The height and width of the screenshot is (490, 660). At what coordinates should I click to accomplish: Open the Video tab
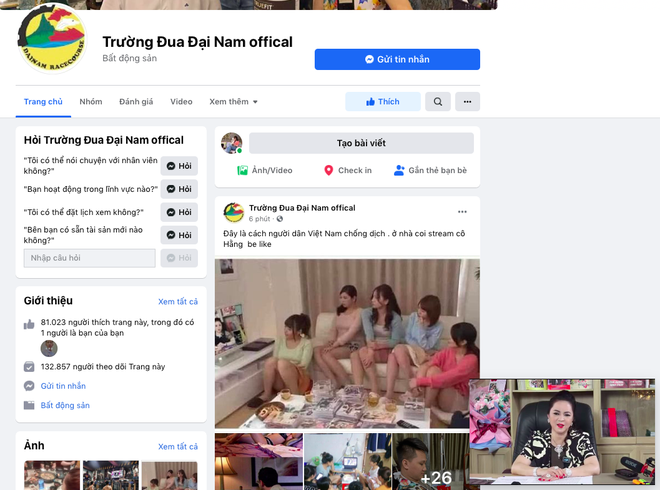pyautogui.click(x=181, y=102)
